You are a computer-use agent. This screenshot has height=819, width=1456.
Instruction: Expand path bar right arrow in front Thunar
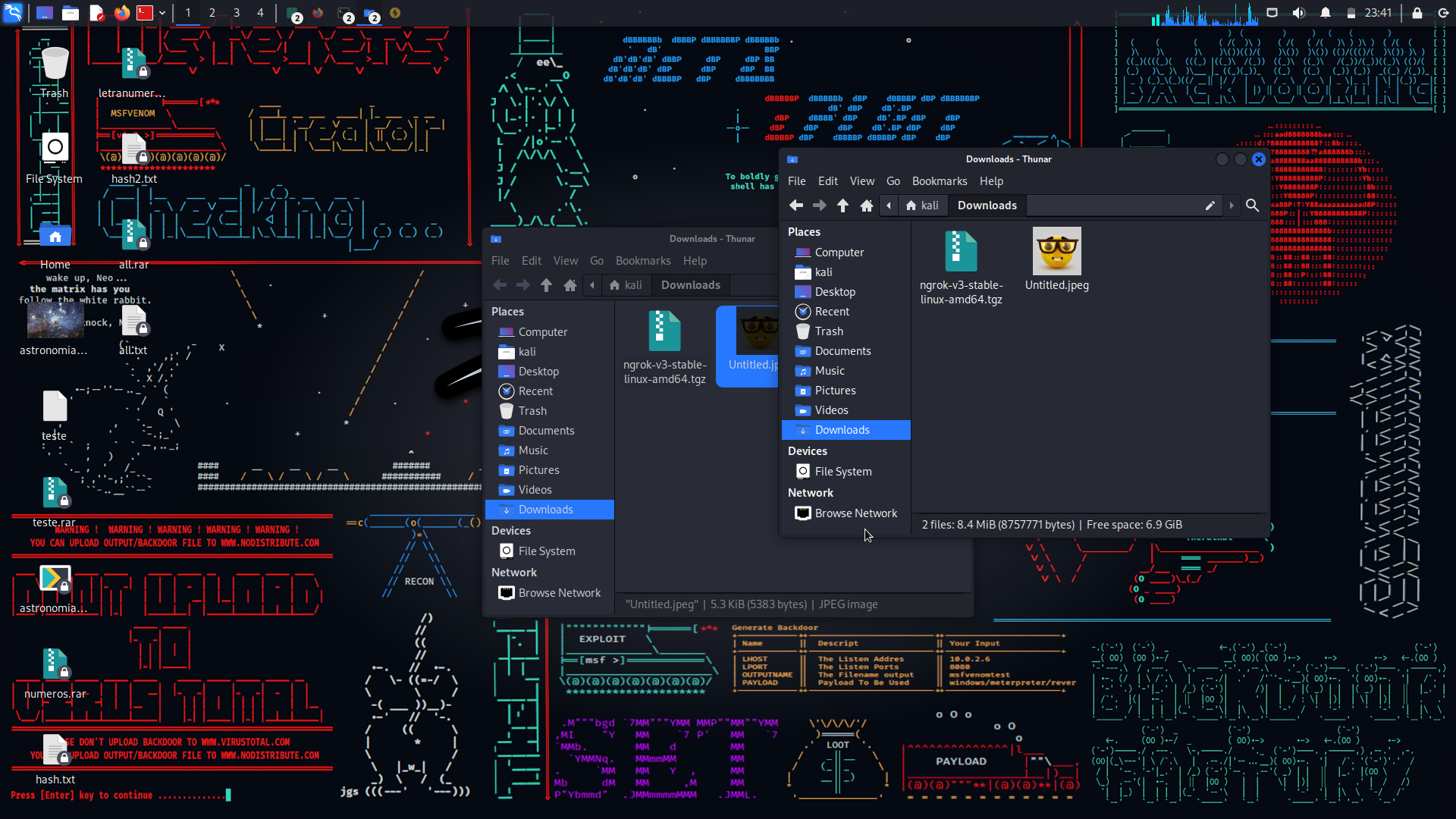tap(1231, 206)
